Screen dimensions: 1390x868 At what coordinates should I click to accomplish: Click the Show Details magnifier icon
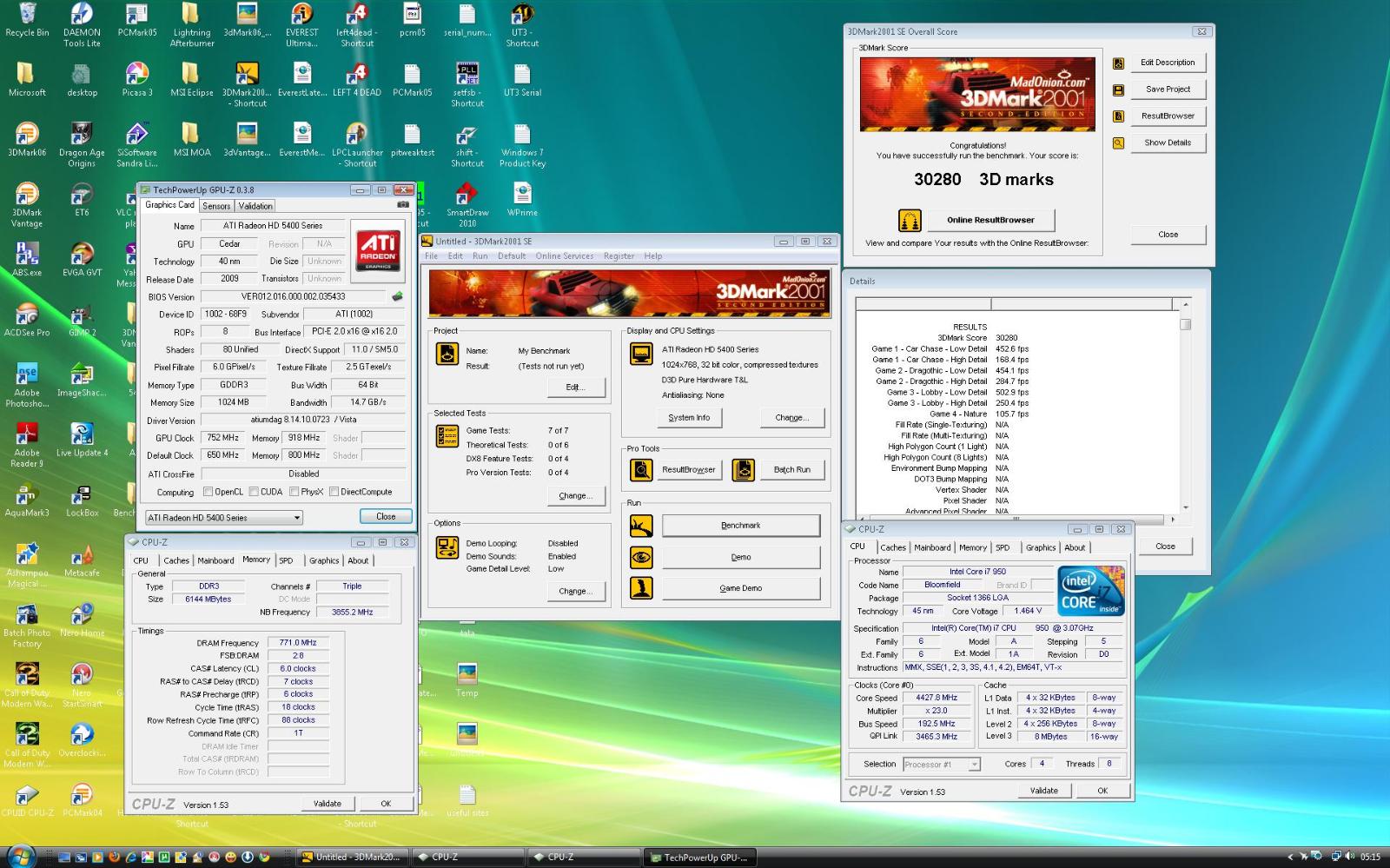(1118, 143)
